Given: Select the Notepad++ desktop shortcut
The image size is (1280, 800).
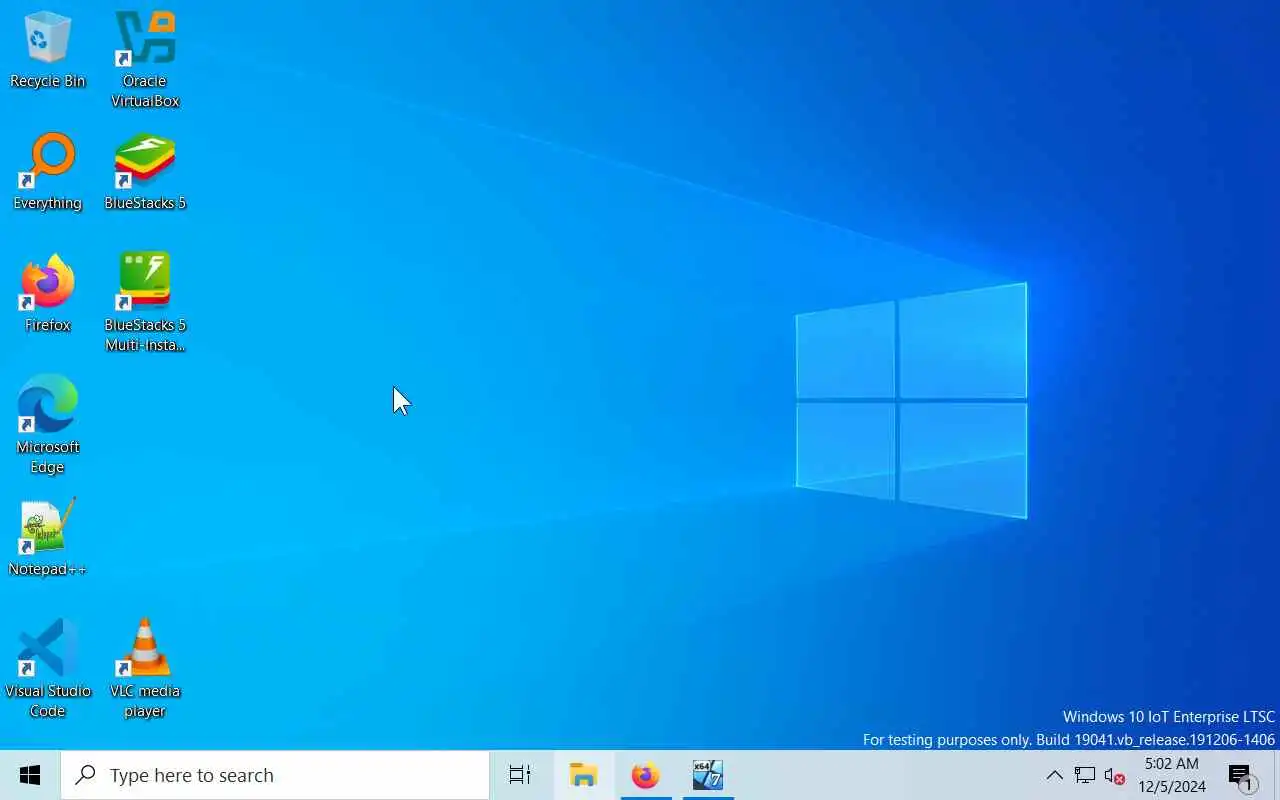Looking at the screenshot, I should (x=47, y=538).
